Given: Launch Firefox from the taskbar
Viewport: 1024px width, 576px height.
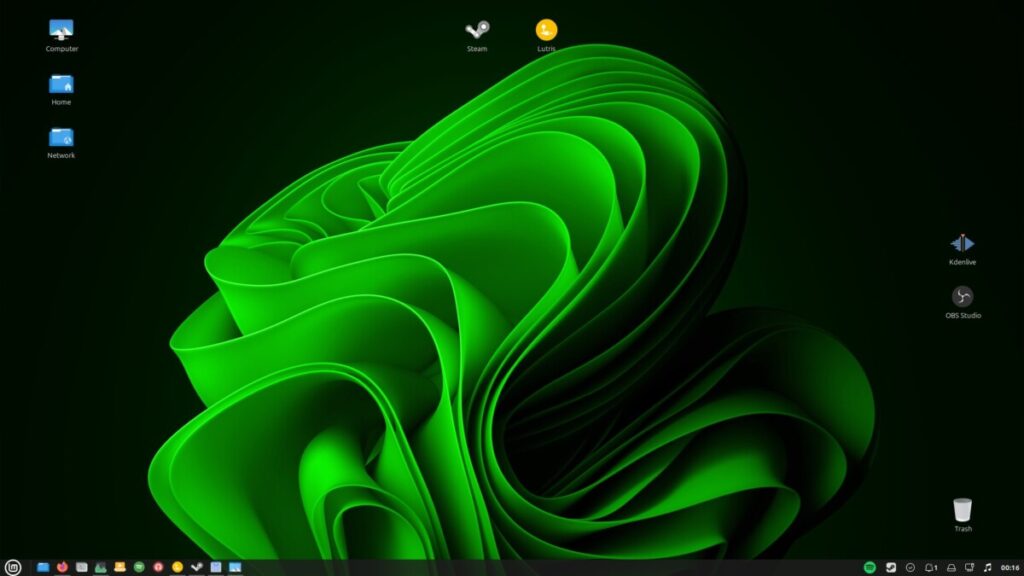Looking at the screenshot, I should point(62,565).
